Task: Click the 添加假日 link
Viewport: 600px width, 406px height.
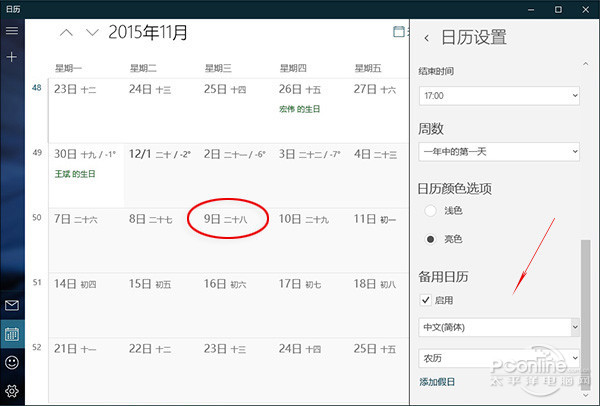Action: [x=437, y=382]
